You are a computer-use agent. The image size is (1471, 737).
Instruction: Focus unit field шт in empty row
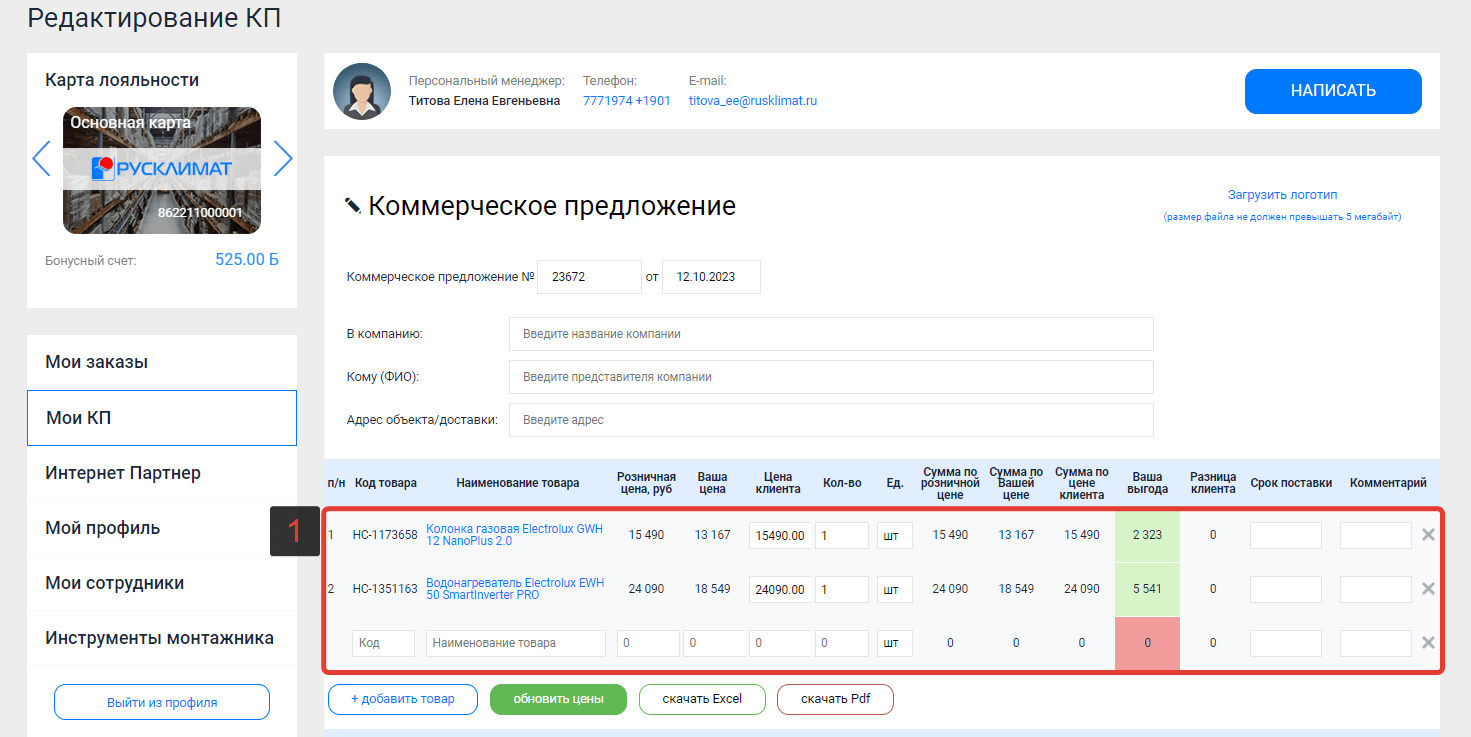coord(895,643)
